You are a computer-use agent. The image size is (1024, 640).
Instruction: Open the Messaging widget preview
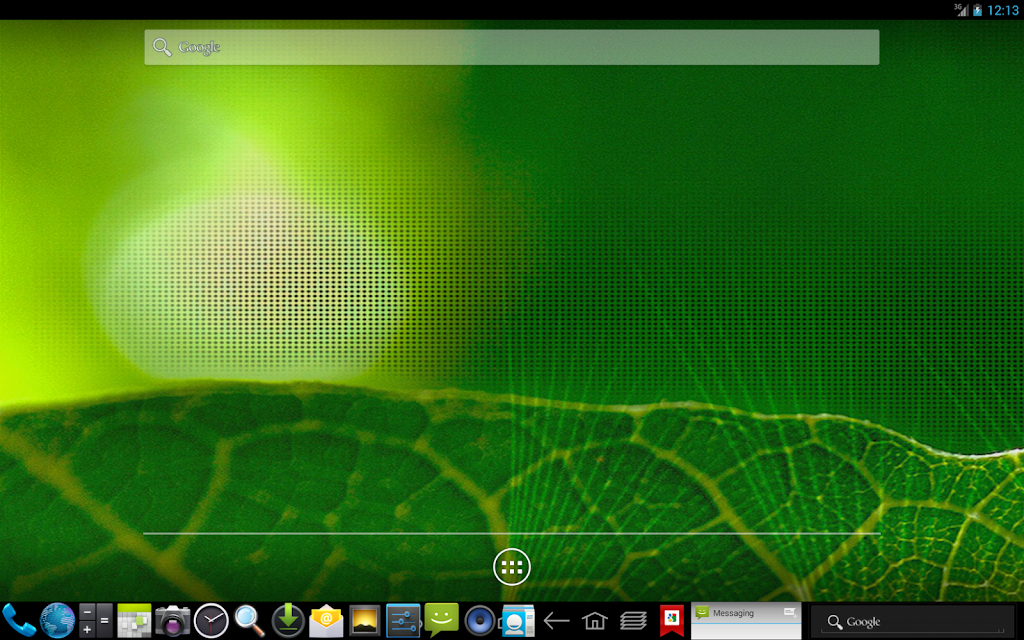pos(746,621)
